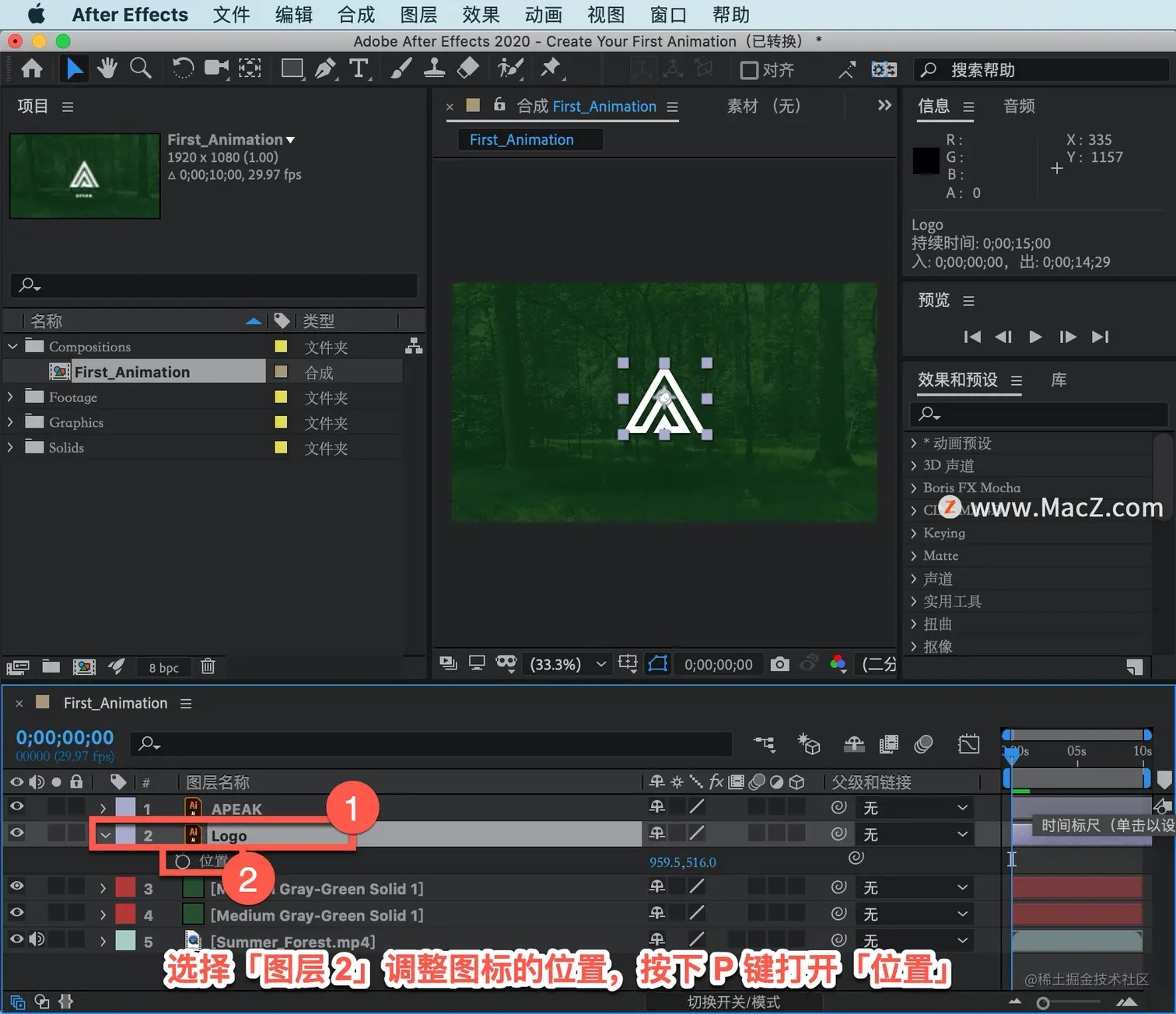Click the show channel color icon

(x=838, y=663)
